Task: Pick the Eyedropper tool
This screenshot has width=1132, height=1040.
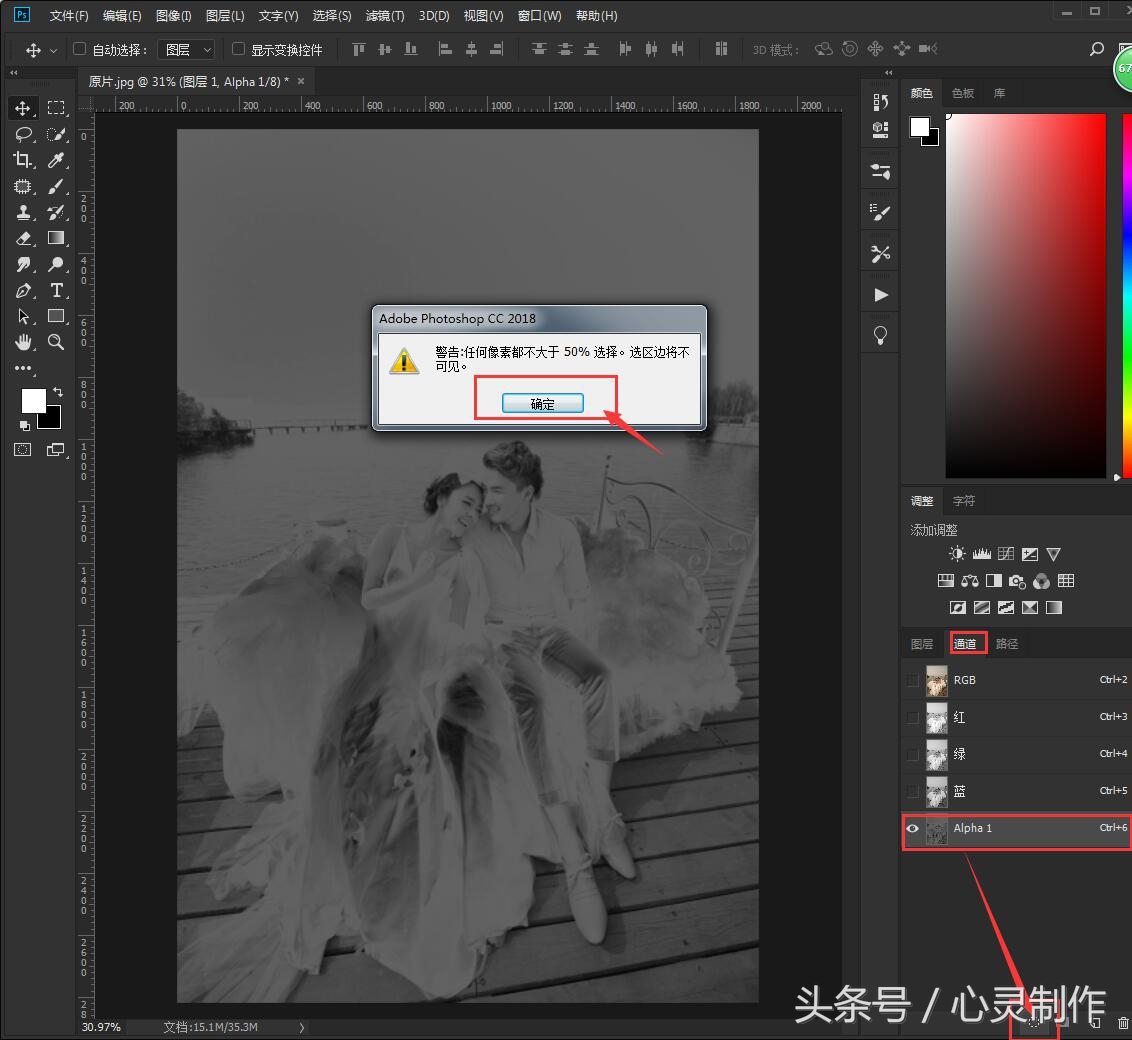Action: tap(56, 160)
